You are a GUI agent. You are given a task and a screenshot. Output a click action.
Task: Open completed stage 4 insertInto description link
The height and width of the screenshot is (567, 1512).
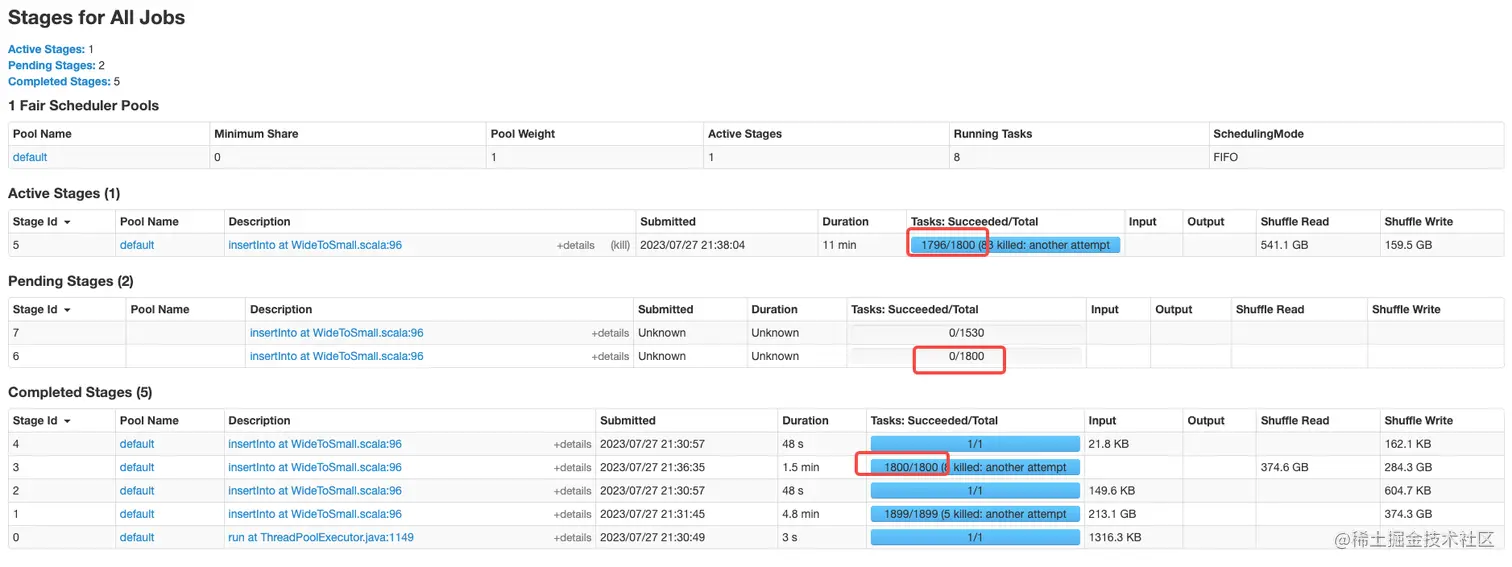click(315, 444)
